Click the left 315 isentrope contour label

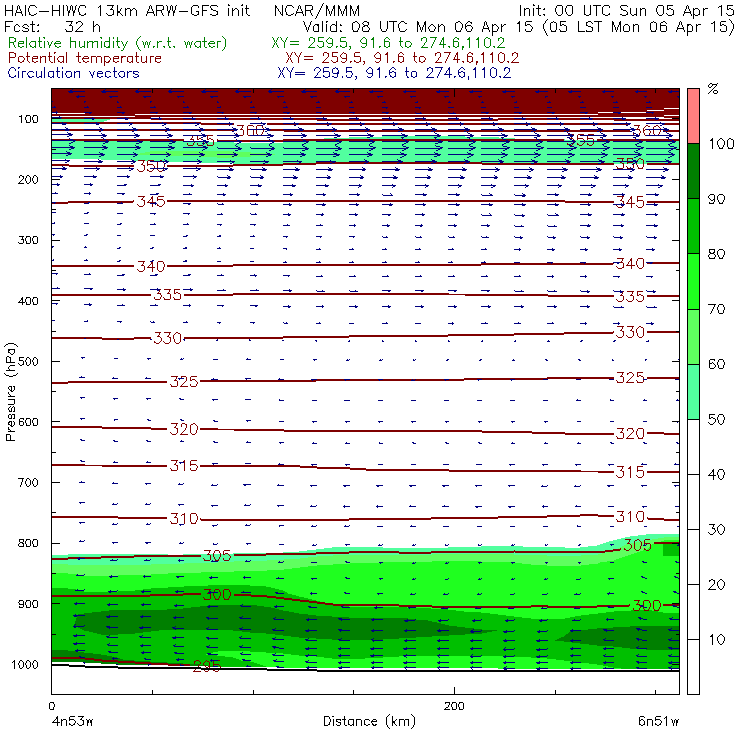click(x=184, y=466)
